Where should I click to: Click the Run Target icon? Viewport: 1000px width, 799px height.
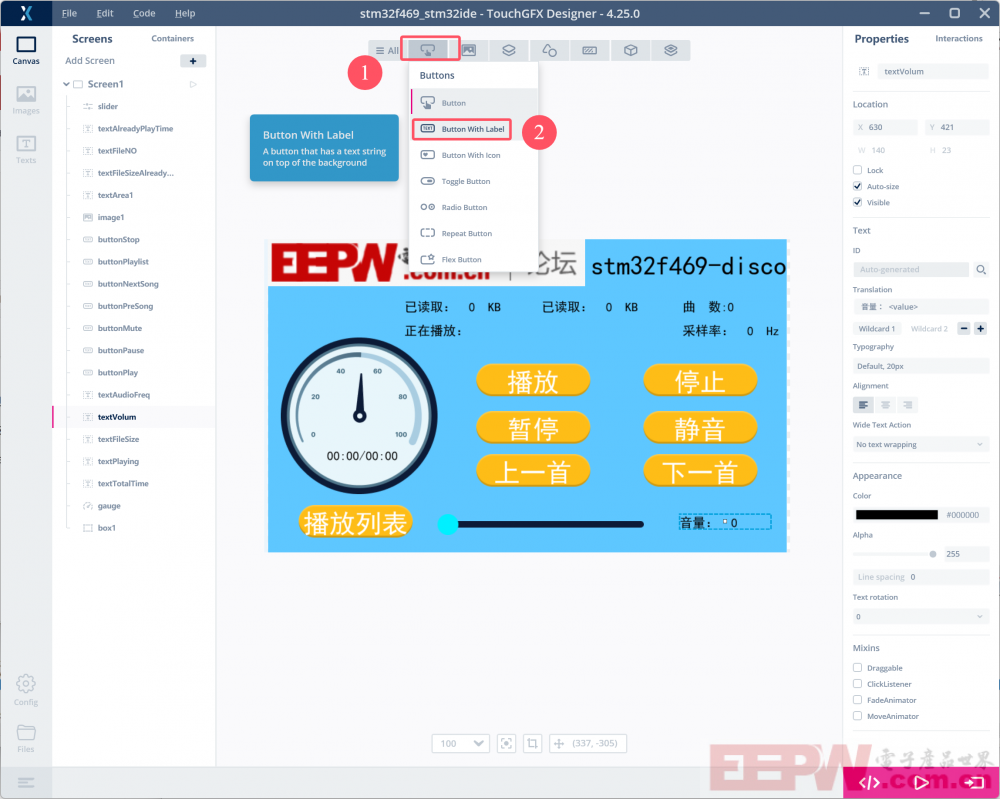click(x=973, y=782)
